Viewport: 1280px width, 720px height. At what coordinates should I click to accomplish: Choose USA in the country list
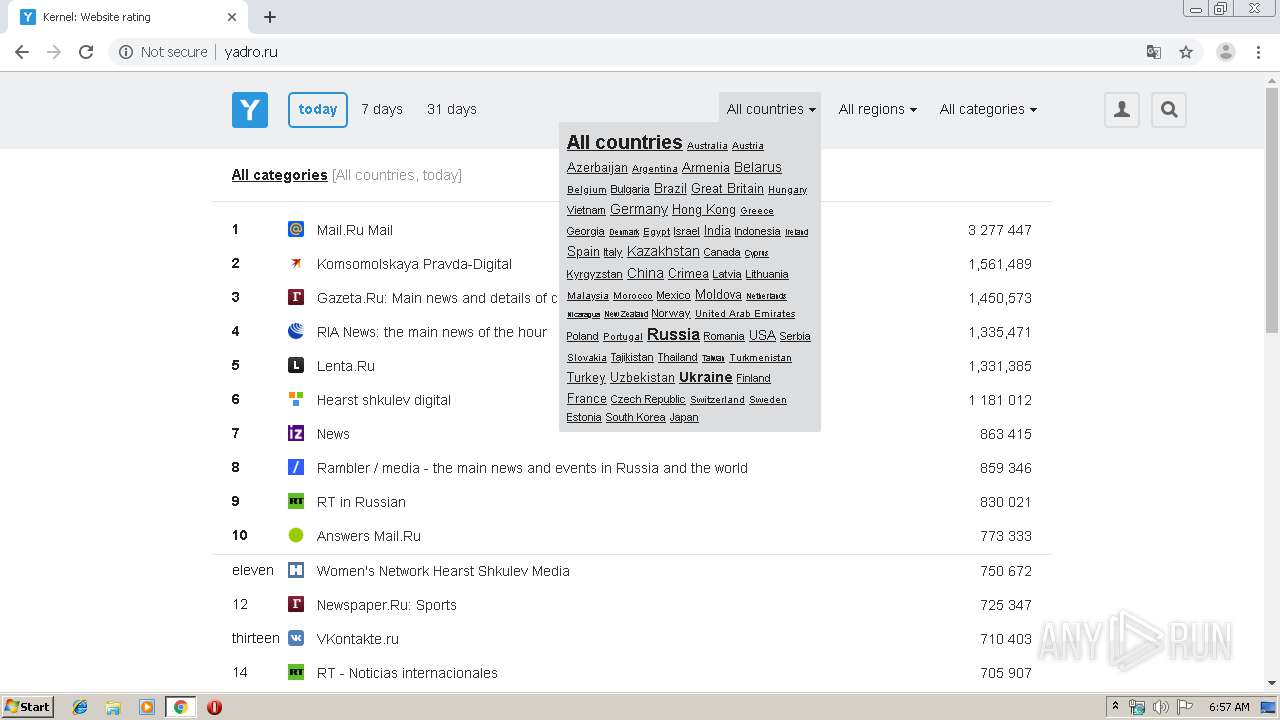coord(762,335)
